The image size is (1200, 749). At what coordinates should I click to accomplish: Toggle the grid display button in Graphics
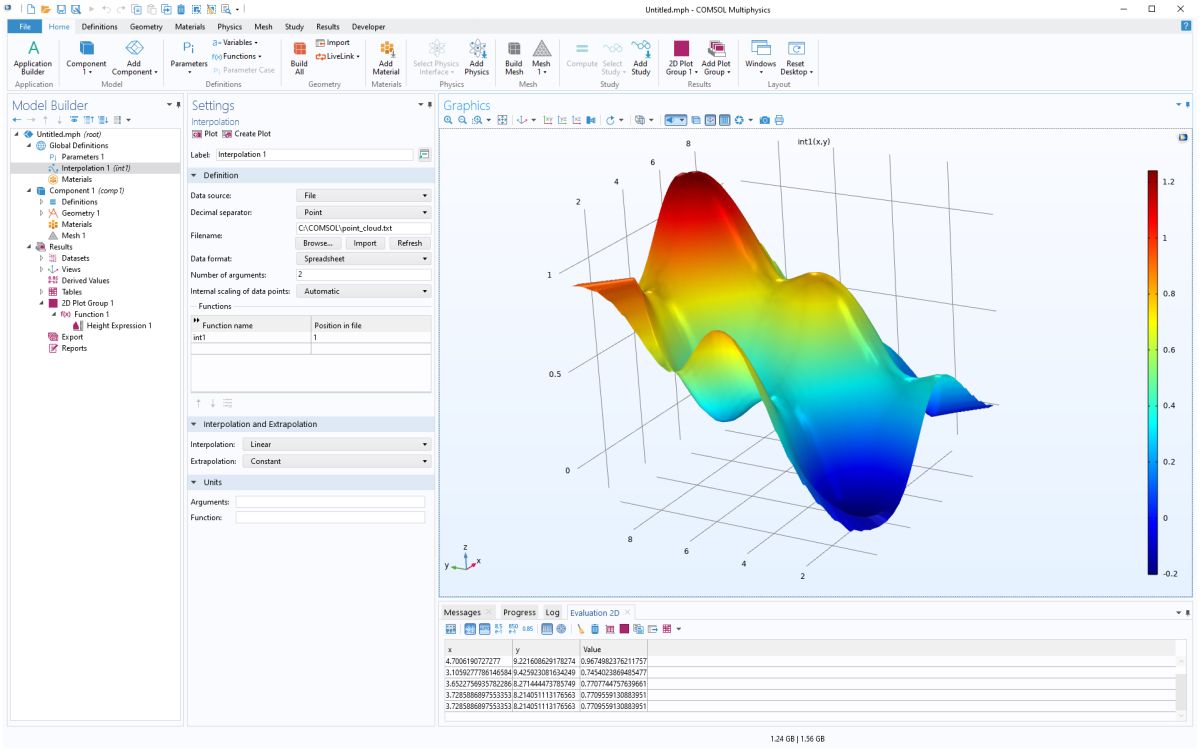(725, 120)
